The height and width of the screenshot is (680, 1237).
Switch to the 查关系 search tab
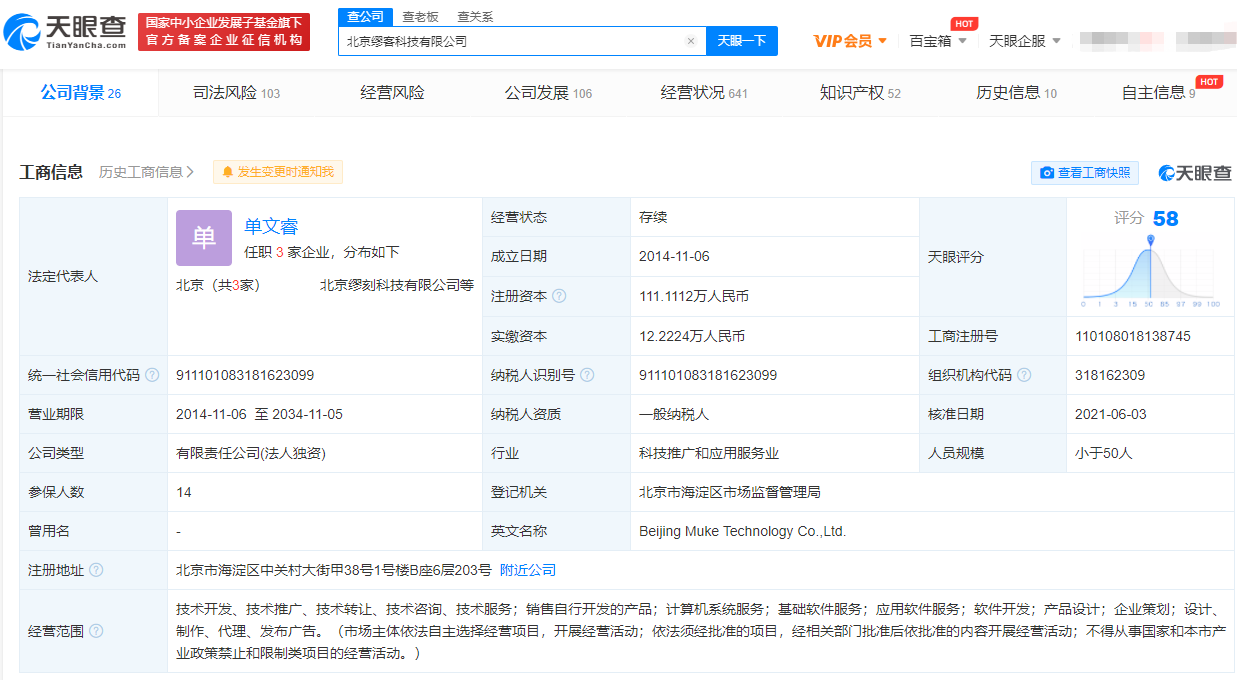(475, 17)
